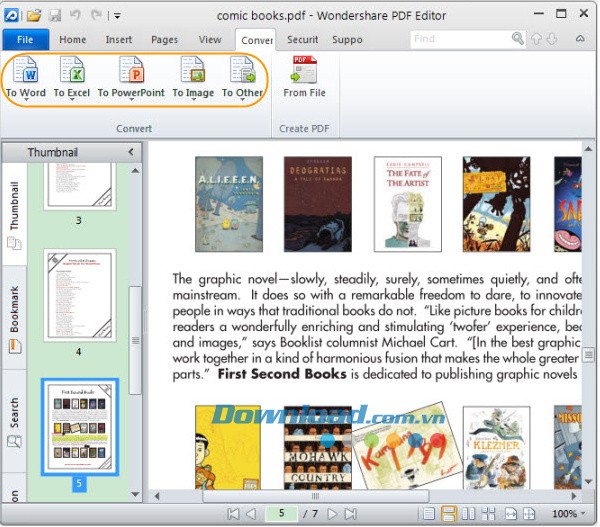This screenshot has height=527, width=600.
Task: Create PDF using From File icon
Action: pos(305,70)
